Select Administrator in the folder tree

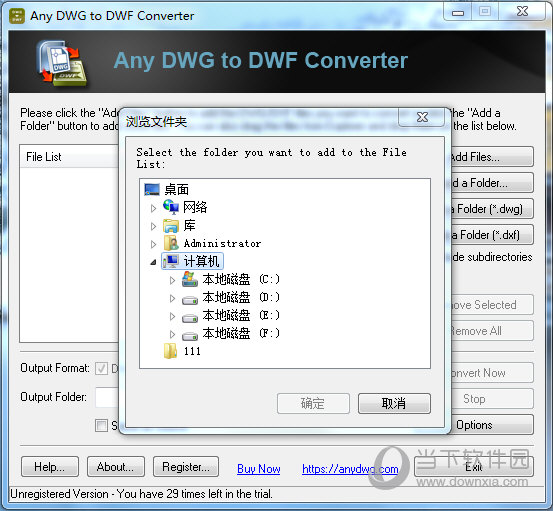[x=223, y=243]
